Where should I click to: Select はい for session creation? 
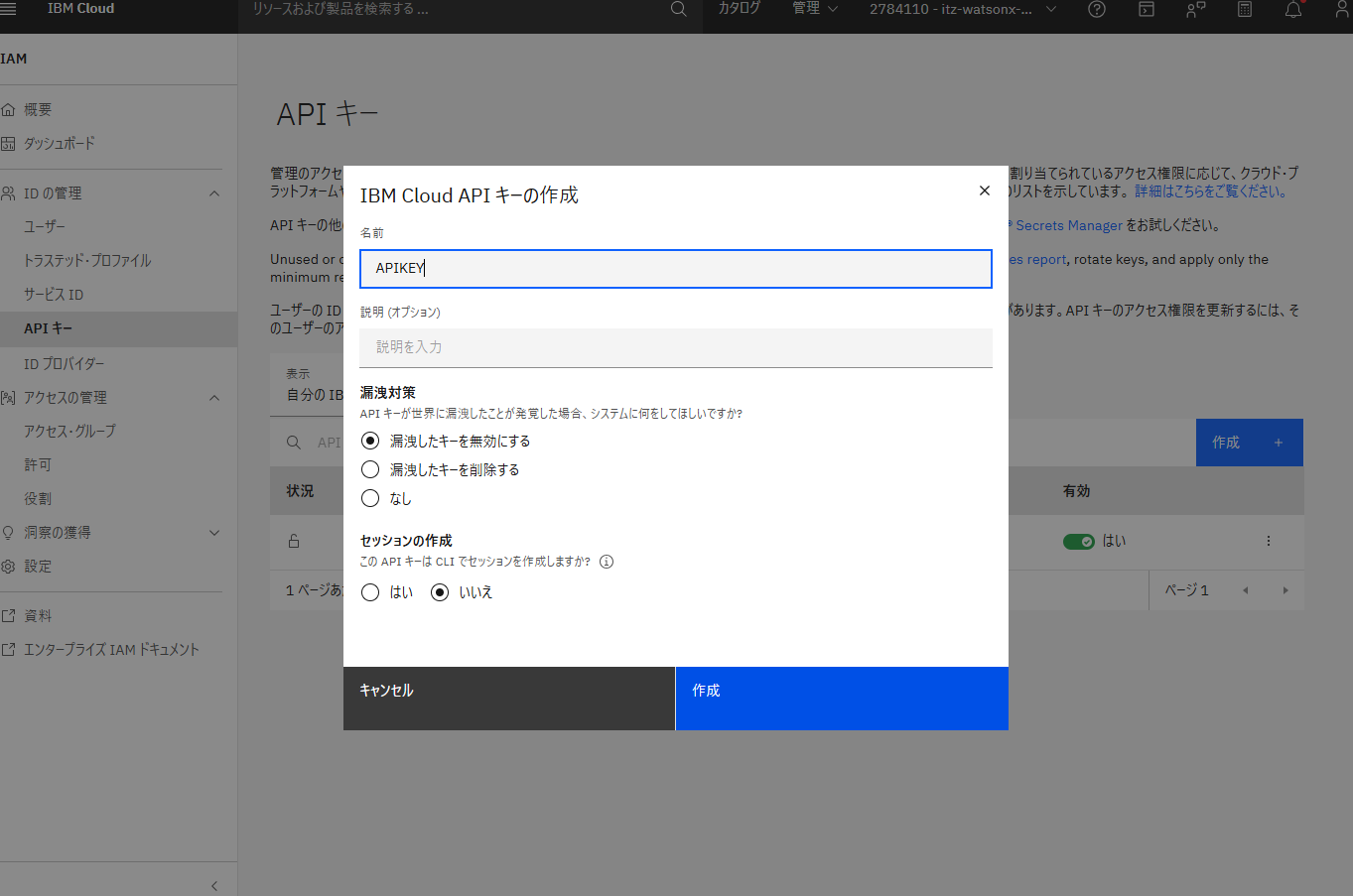(370, 592)
